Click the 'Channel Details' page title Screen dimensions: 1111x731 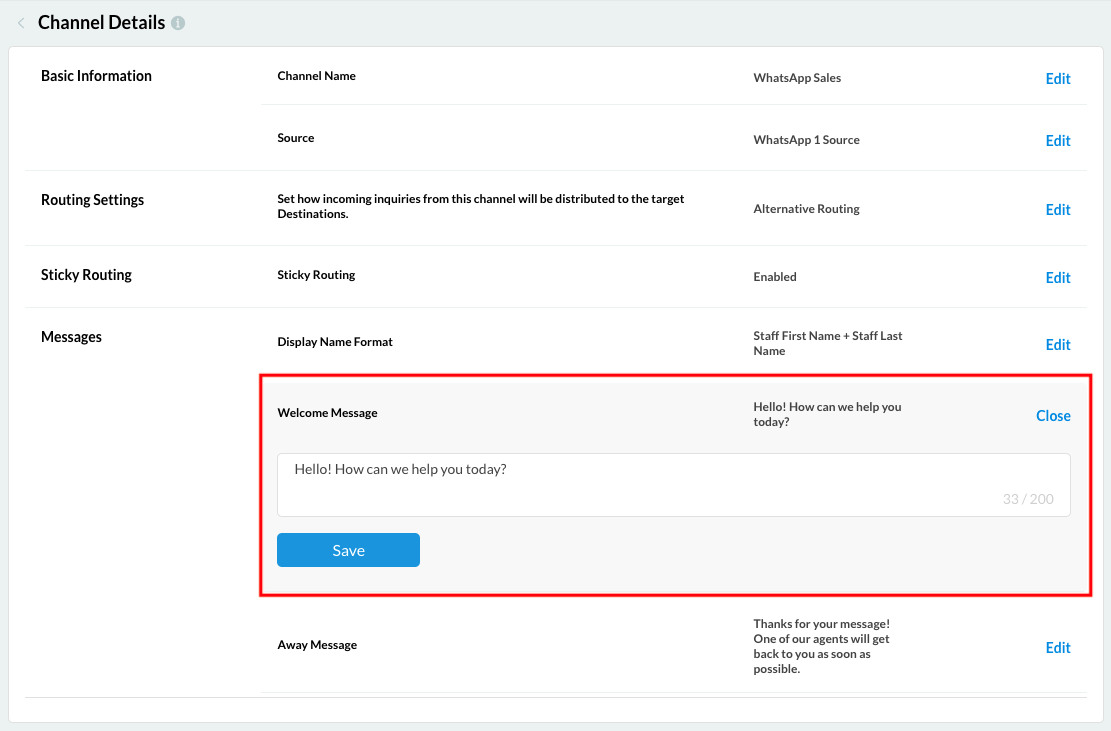[101, 23]
